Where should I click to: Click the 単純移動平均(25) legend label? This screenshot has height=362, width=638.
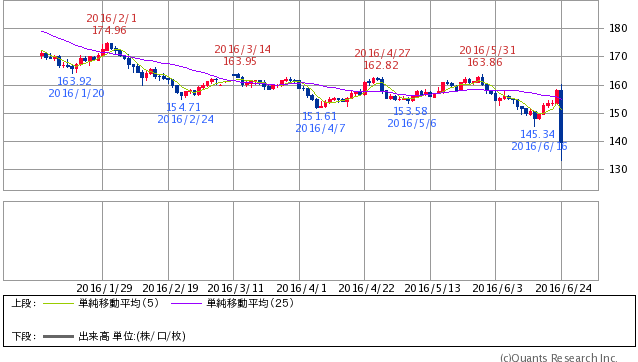(x=250, y=303)
